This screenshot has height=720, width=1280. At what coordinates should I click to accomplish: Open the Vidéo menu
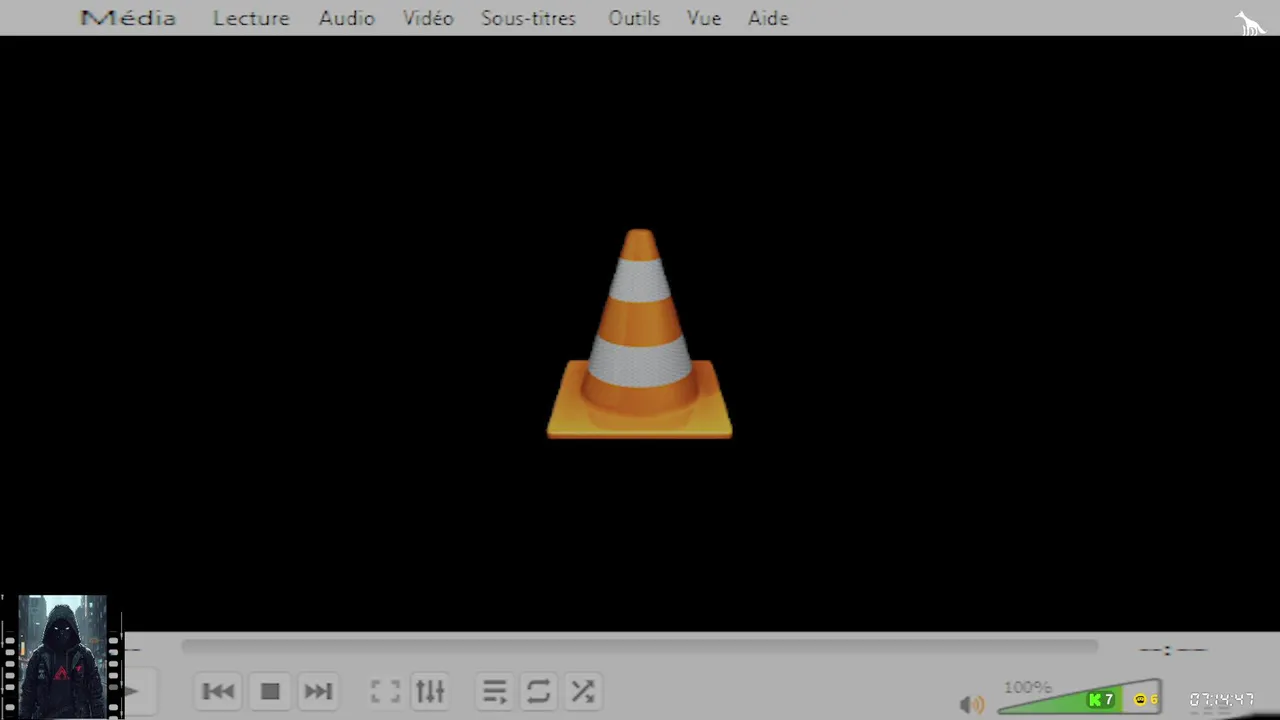(428, 18)
